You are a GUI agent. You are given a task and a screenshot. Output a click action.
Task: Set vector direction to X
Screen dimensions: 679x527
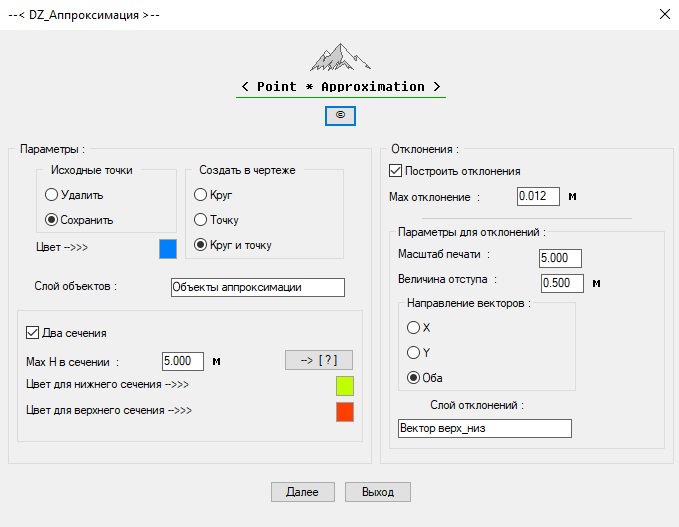click(x=413, y=327)
